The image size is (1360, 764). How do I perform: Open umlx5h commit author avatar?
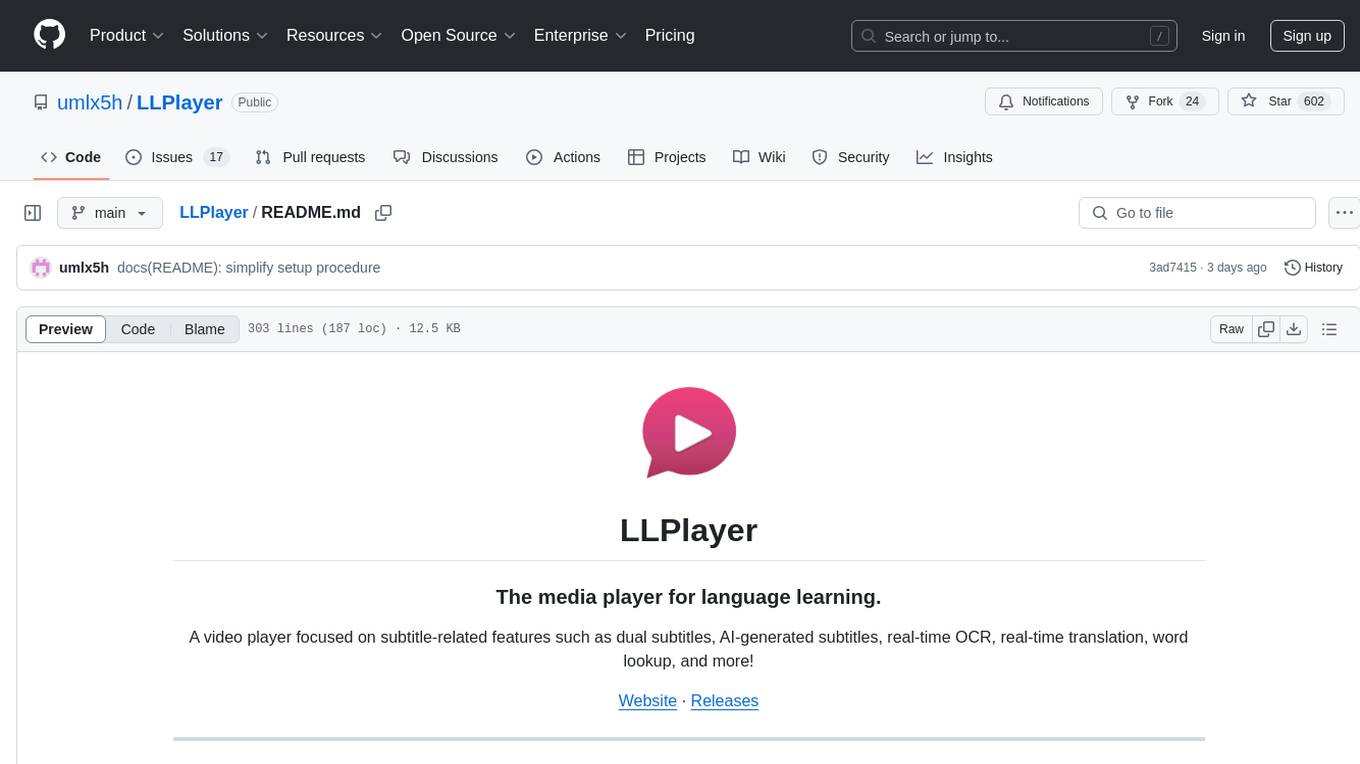point(41,267)
